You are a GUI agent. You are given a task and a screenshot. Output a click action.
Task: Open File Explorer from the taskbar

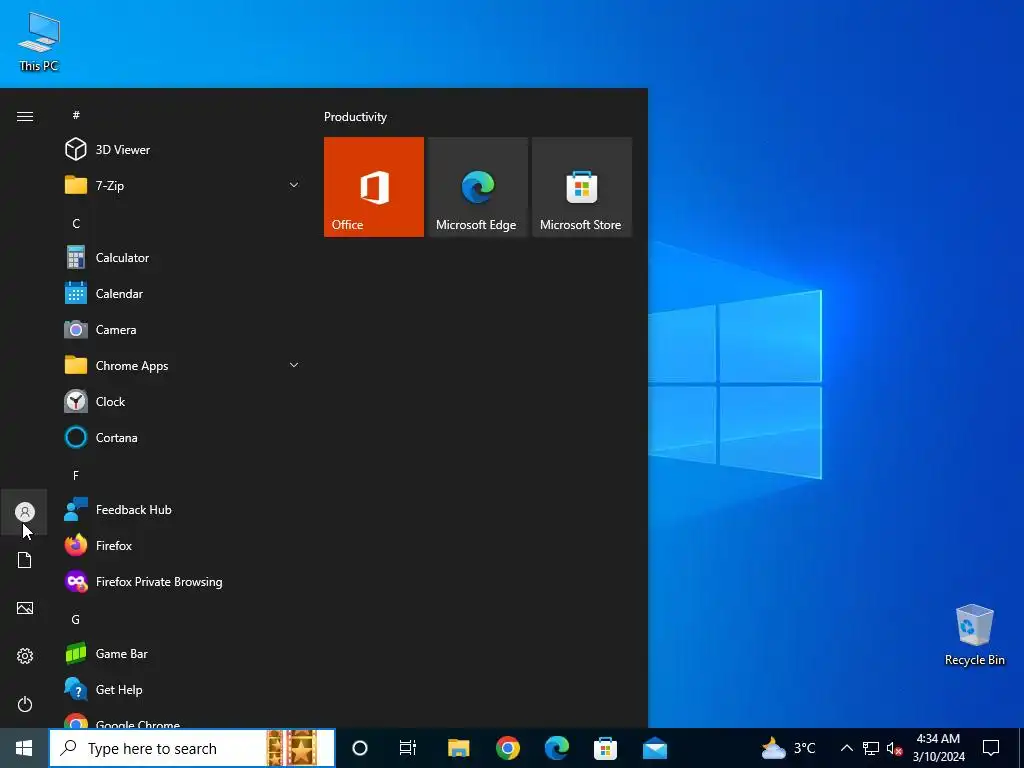point(458,748)
